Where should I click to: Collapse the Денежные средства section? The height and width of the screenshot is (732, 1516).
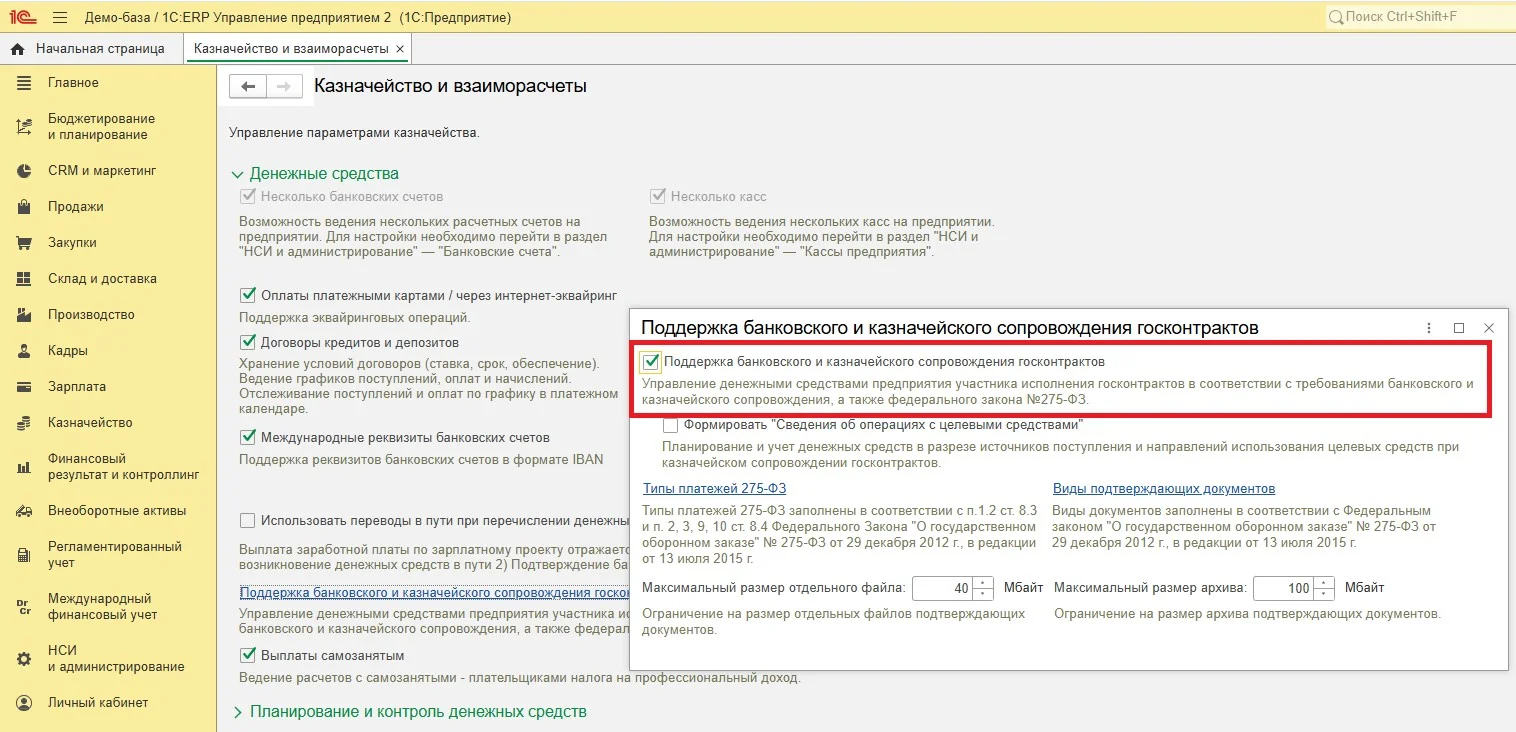point(237,174)
